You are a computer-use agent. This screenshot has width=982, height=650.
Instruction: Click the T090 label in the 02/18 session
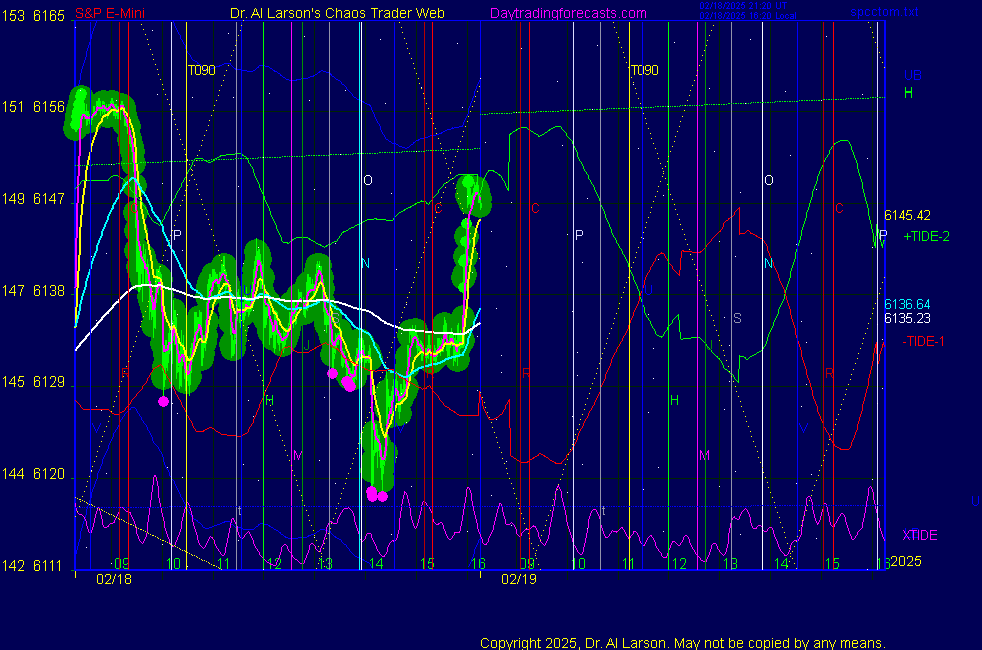click(202, 70)
